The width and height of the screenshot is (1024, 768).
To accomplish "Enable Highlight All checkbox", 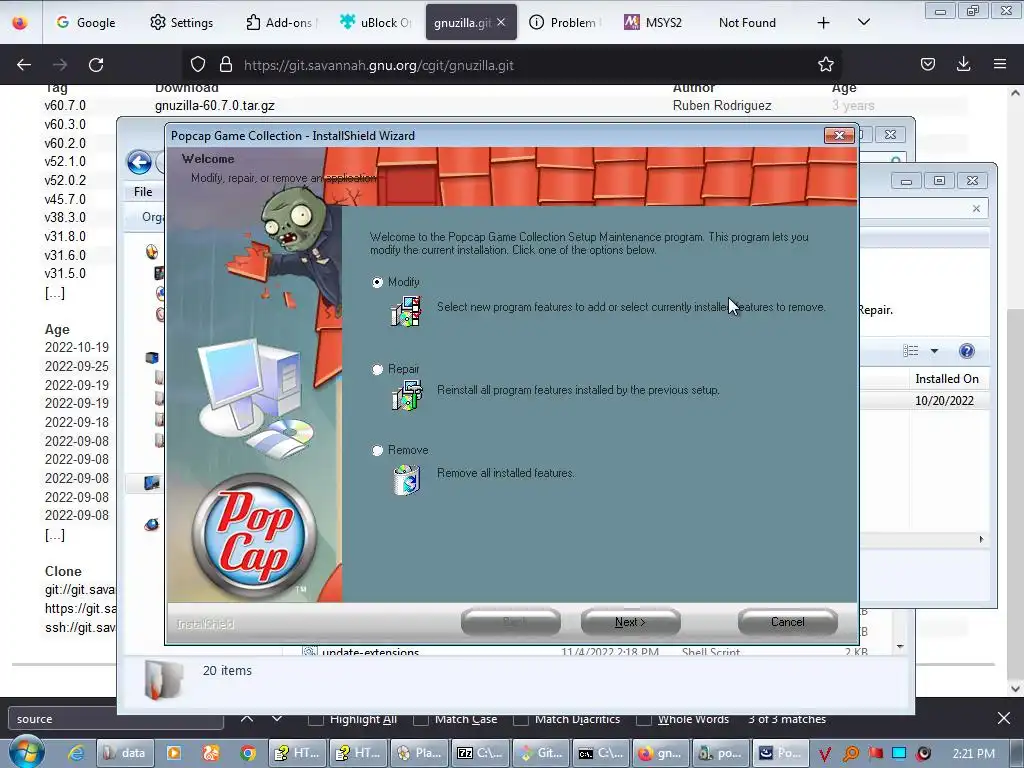I will click(316, 719).
